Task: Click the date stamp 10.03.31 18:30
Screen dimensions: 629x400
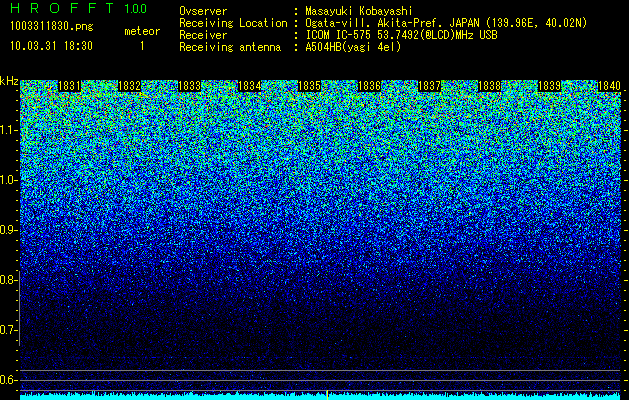Action: (51, 46)
